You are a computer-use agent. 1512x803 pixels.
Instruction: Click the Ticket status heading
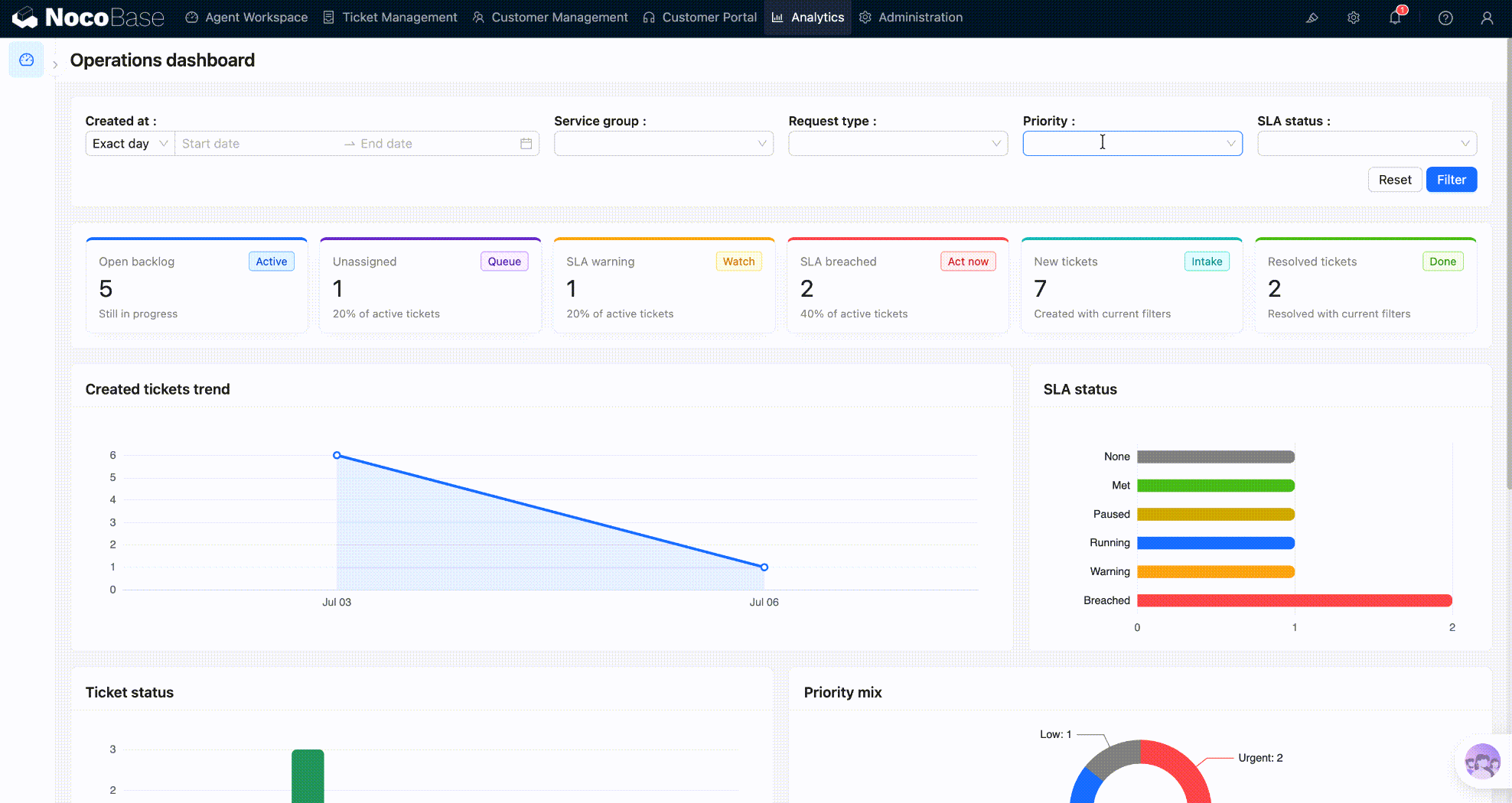pos(129,692)
